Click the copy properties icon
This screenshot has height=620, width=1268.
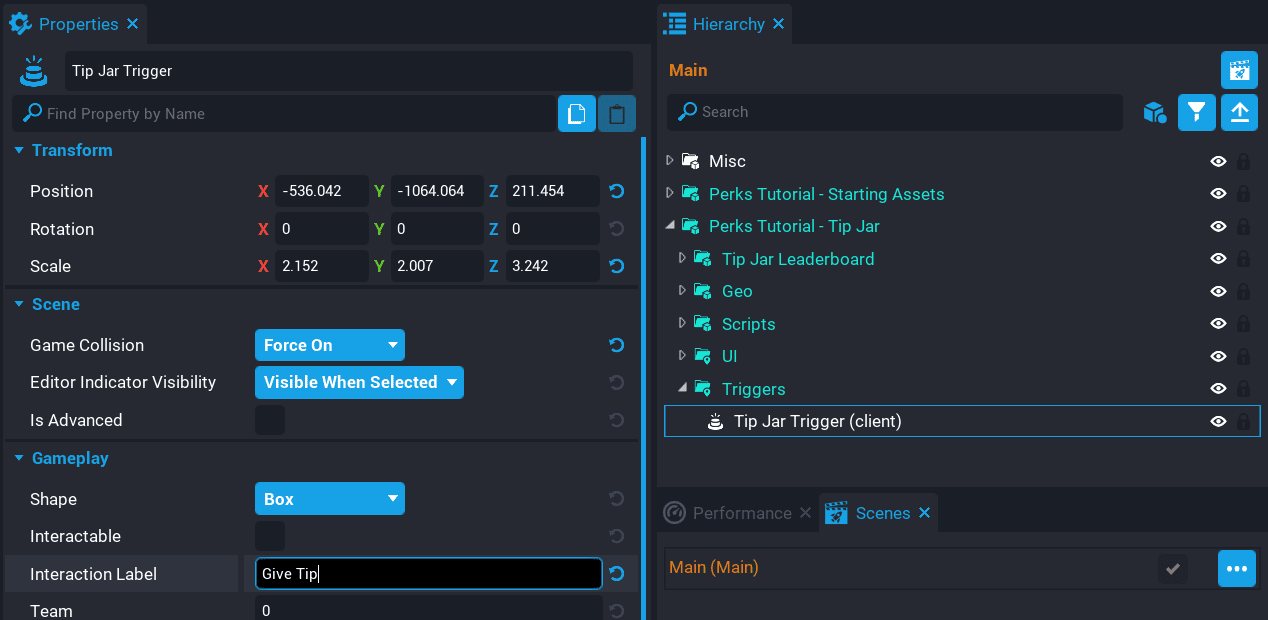pos(576,114)
